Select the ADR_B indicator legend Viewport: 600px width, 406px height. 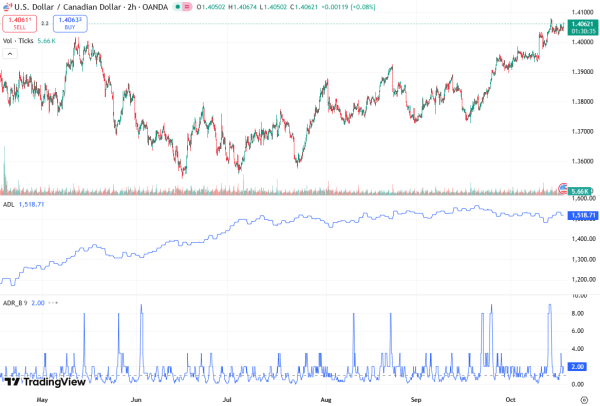pyautogui.click(x=13, y=302)
